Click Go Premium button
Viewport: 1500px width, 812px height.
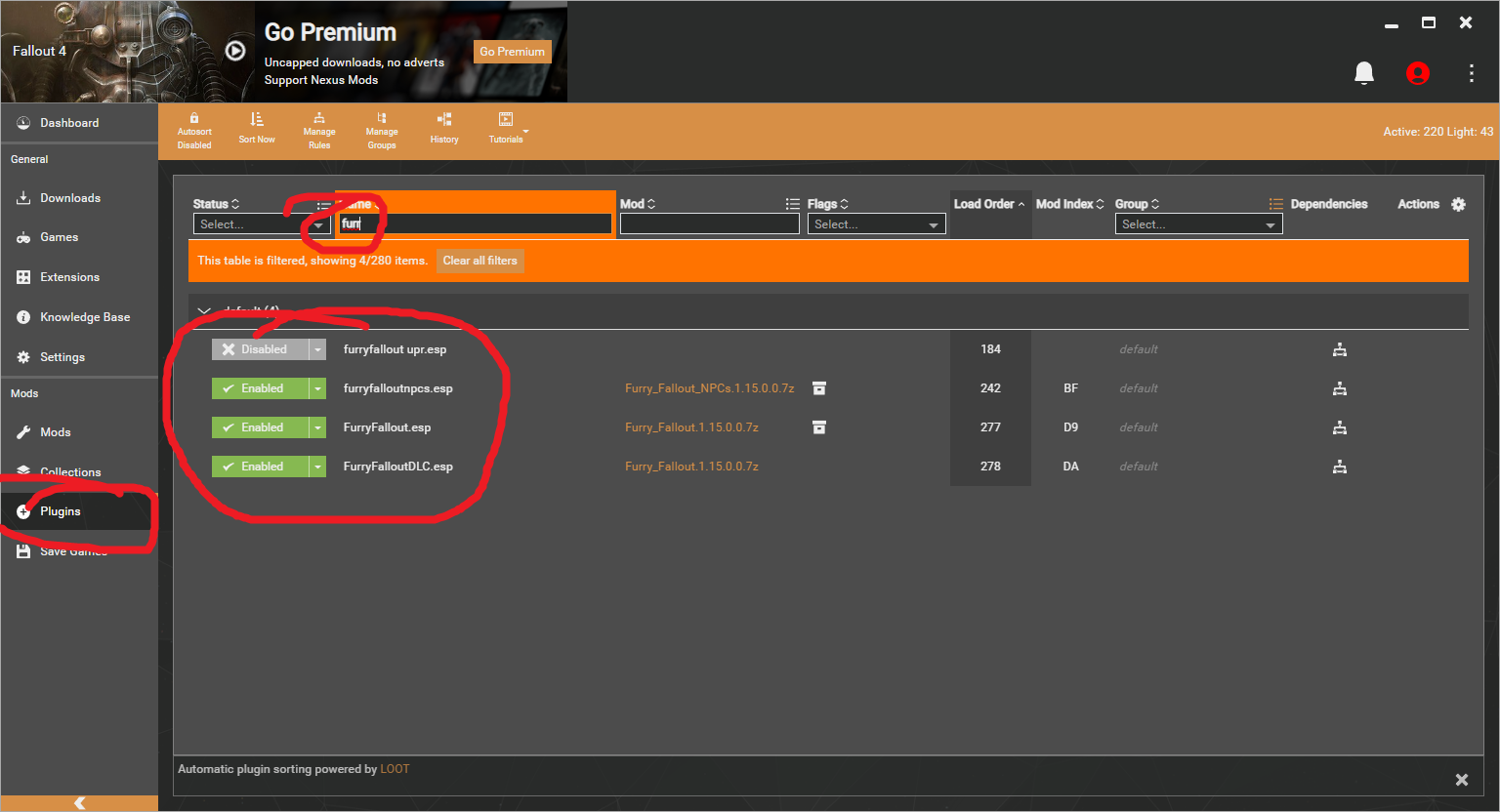coord(512,52)
